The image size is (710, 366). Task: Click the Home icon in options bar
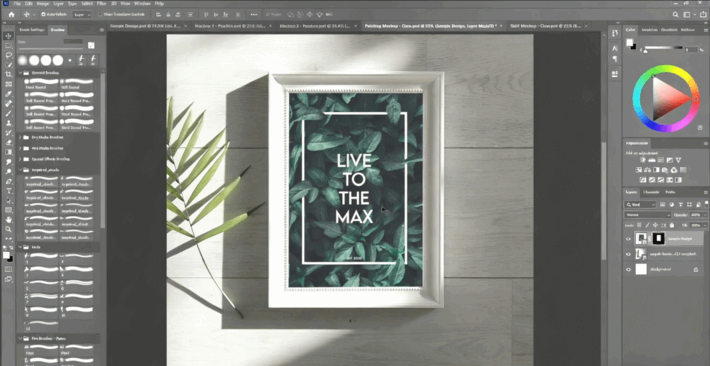click(11, 14)
